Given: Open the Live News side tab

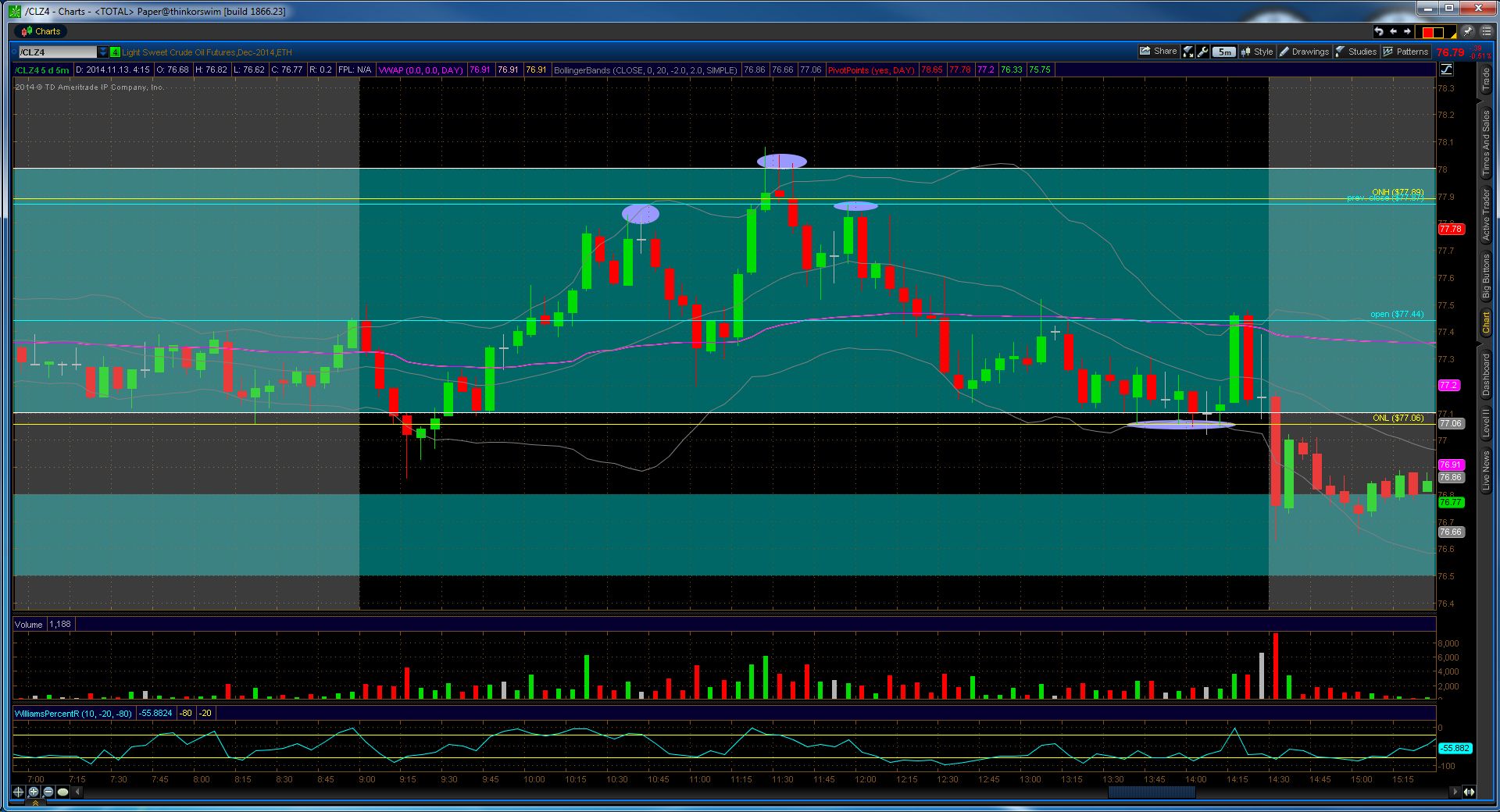Looking at the screenshot, I should click(1486, 470).
